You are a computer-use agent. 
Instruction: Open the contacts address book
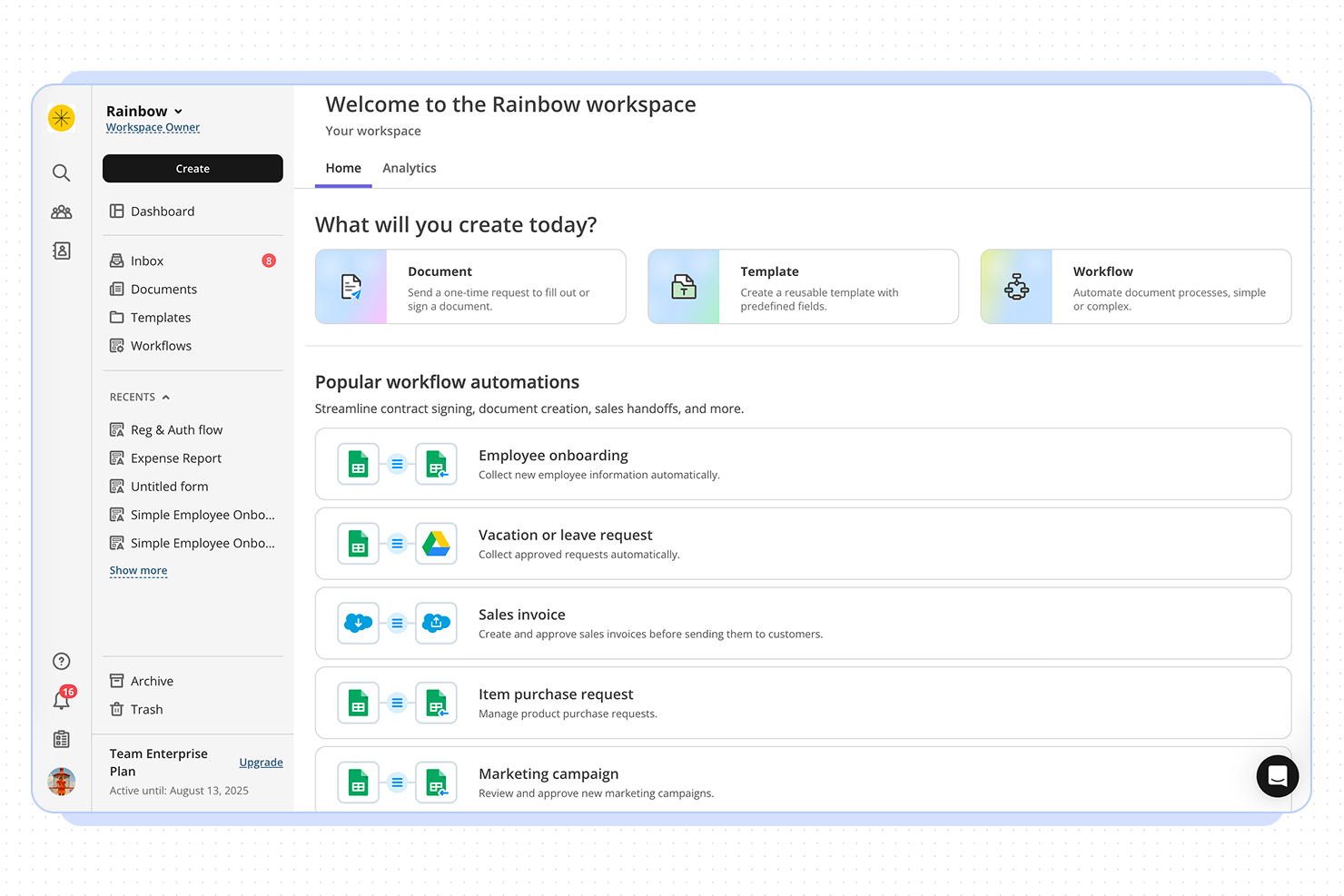[61, 251]
